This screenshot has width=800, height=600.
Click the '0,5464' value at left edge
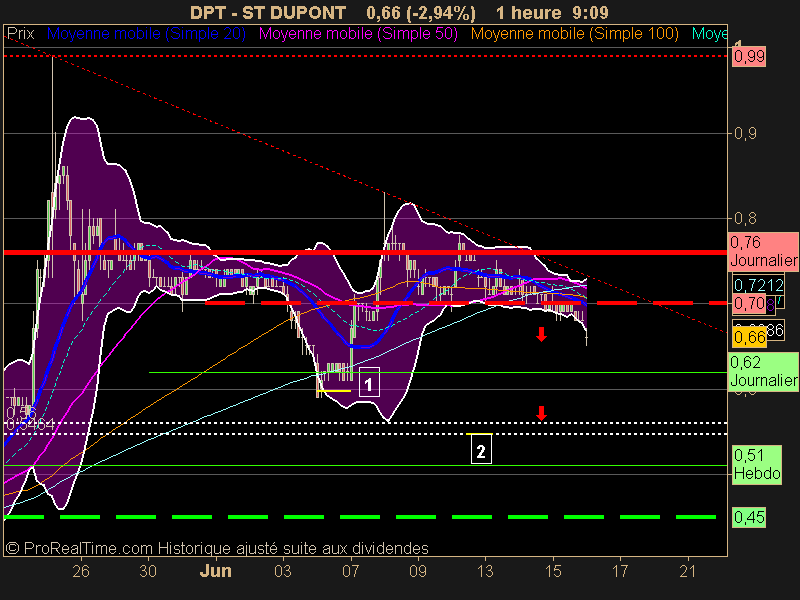pos(30,424)
